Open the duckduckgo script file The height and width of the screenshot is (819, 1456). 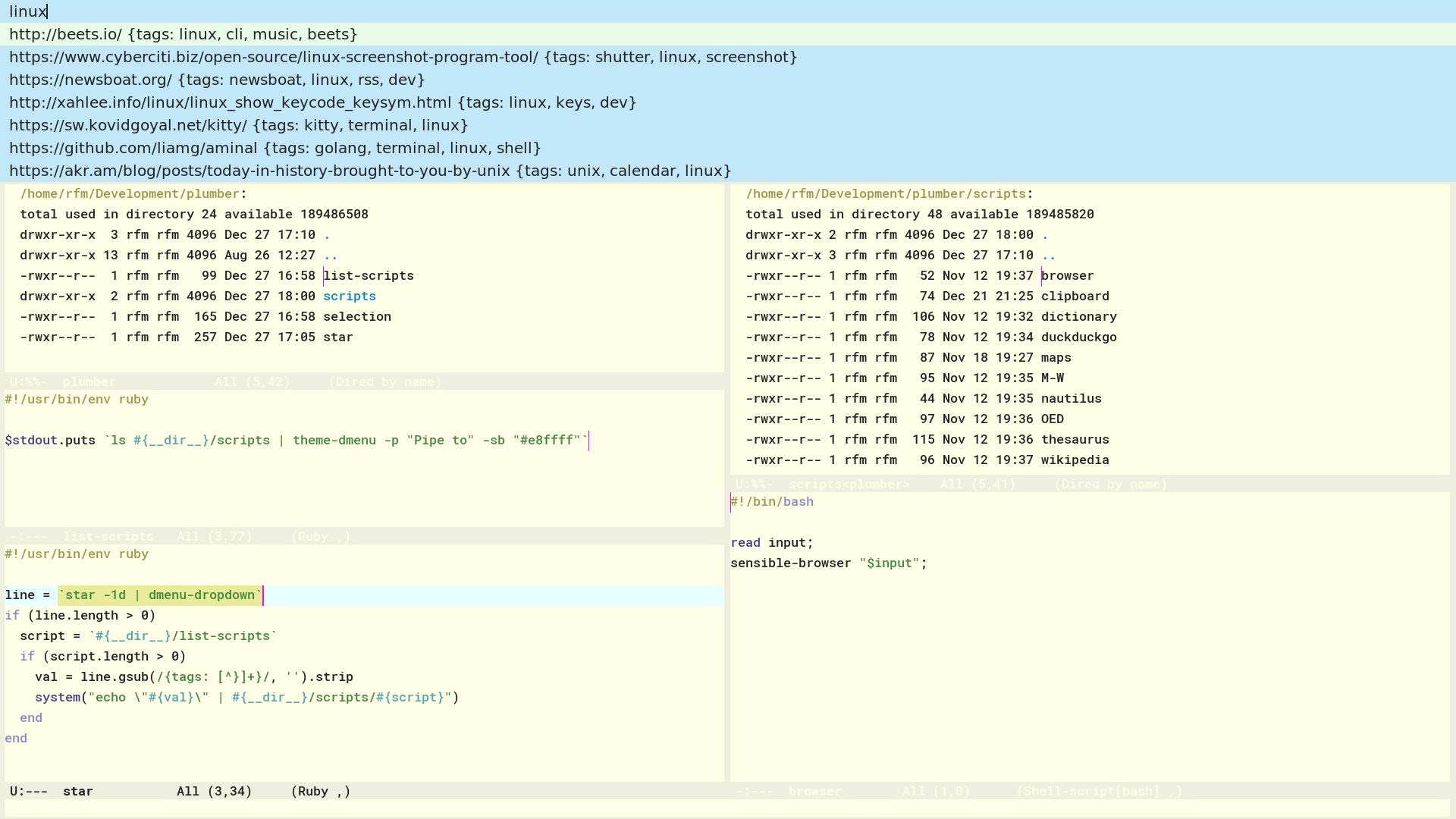(x=1078, y=337)
